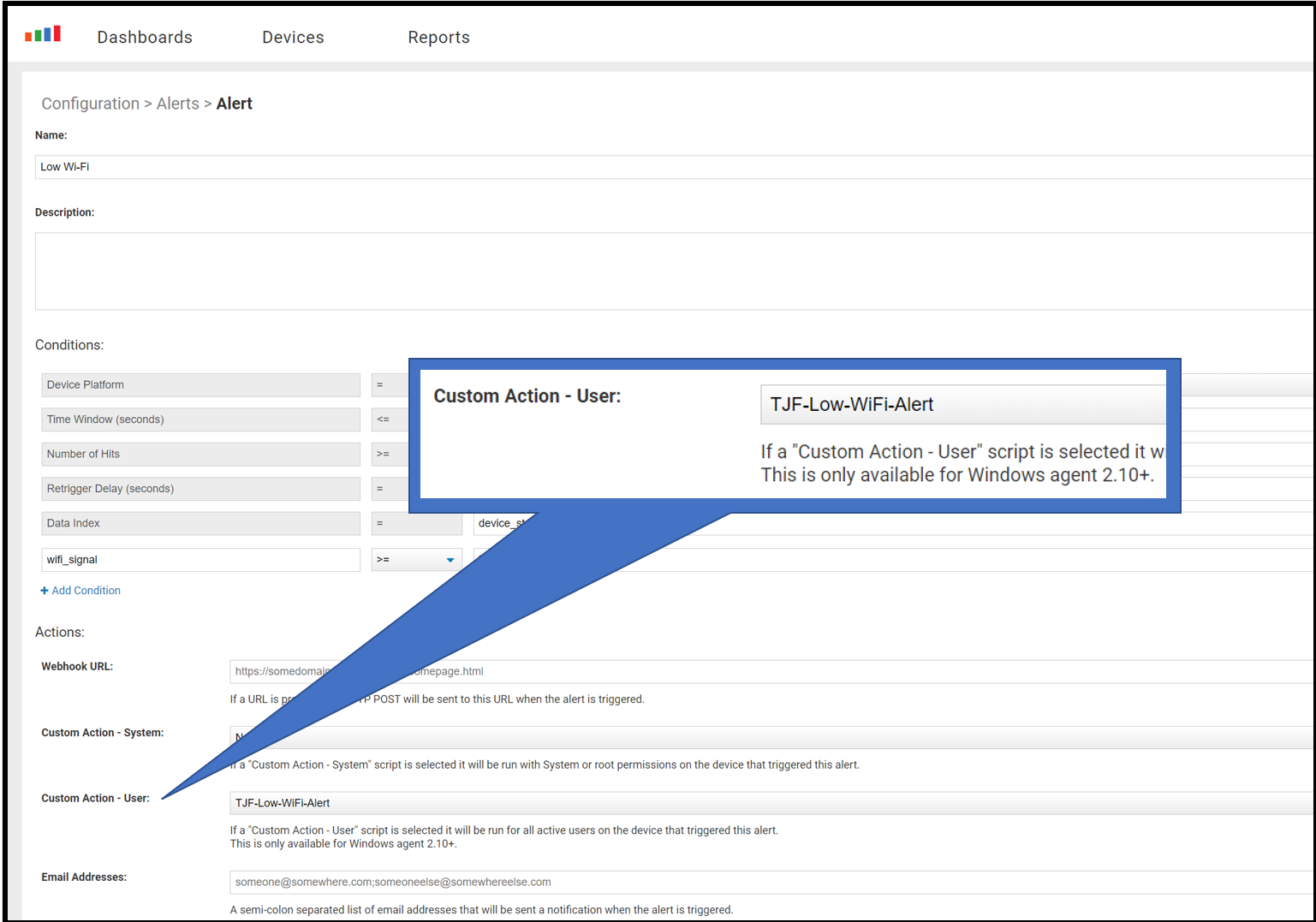
Task: Open the Custom Action - System dropdown
Action: [771, 737]
